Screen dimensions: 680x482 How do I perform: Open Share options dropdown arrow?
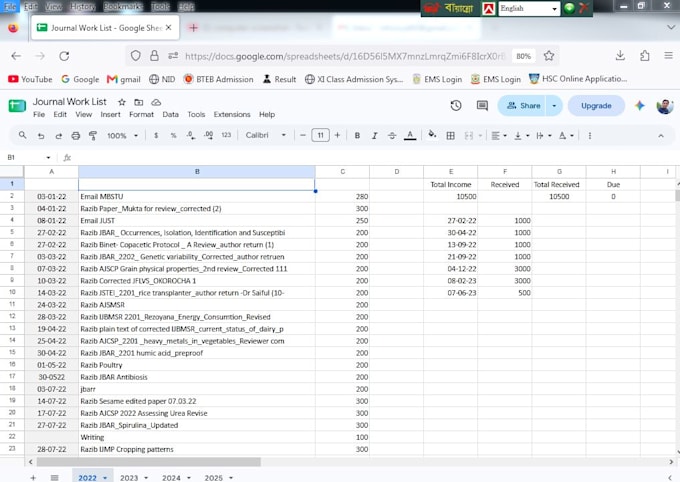pyautogui.click(x=554, y=105)
